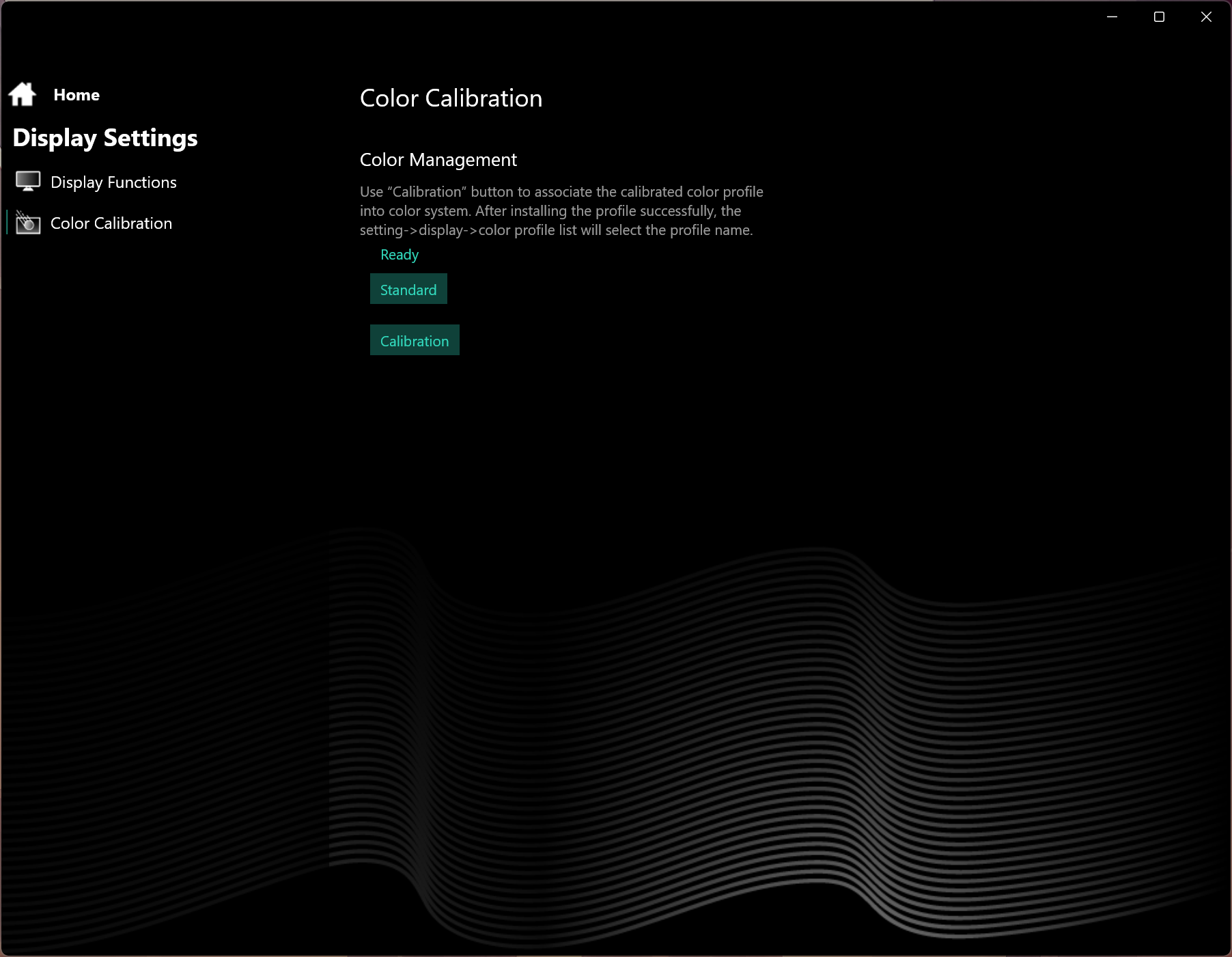
Task: Click the Color Management section heading
Action: click(438, 160)
